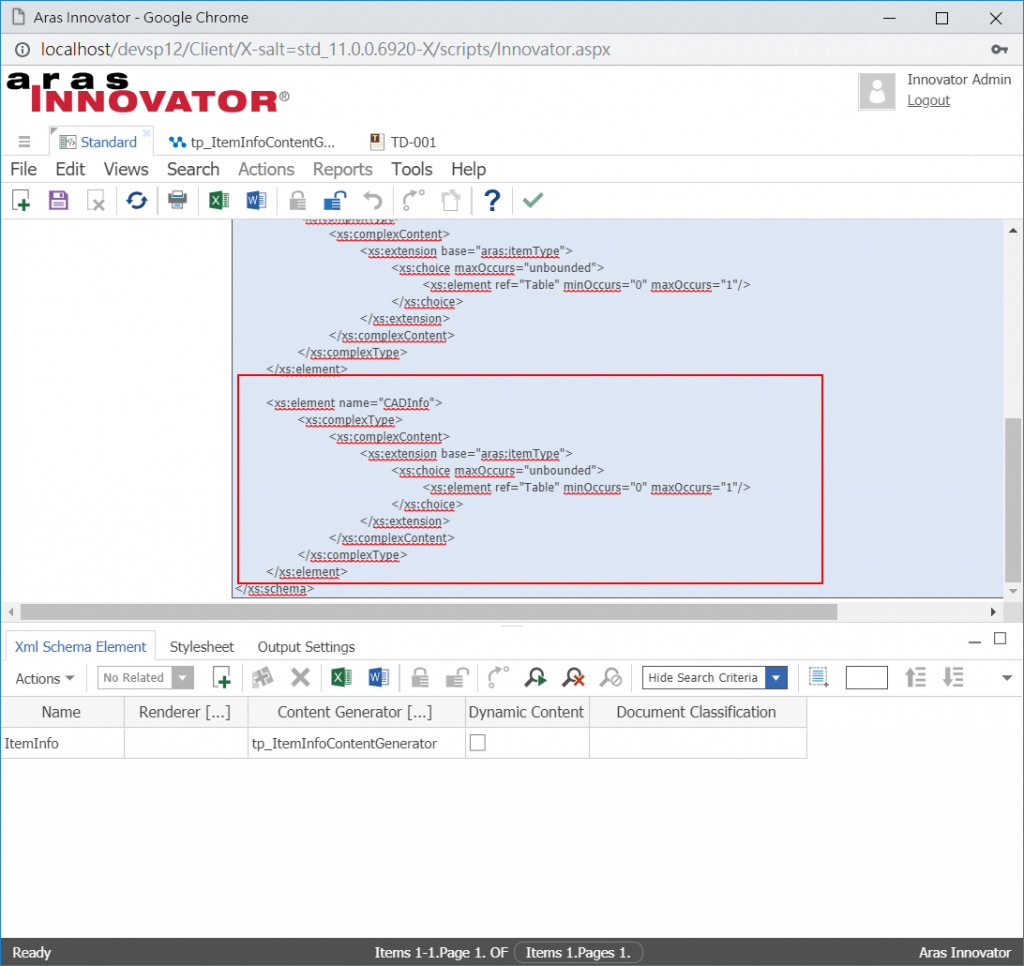Open the Actions dropdown in relationships toolbar

[x=44, y=679]
